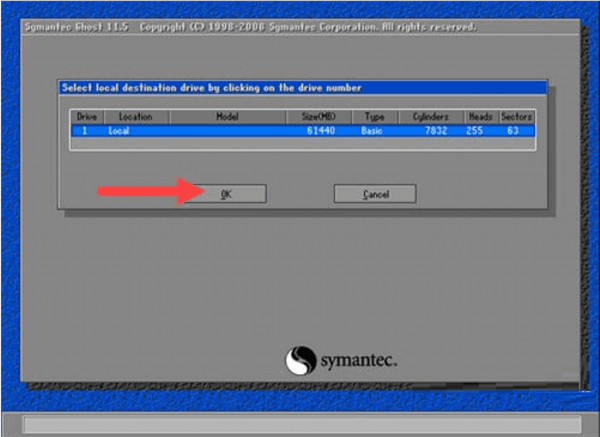Screen dimensions: 600x437
Task: Click the Sectors column header
Action: point(517,116)
